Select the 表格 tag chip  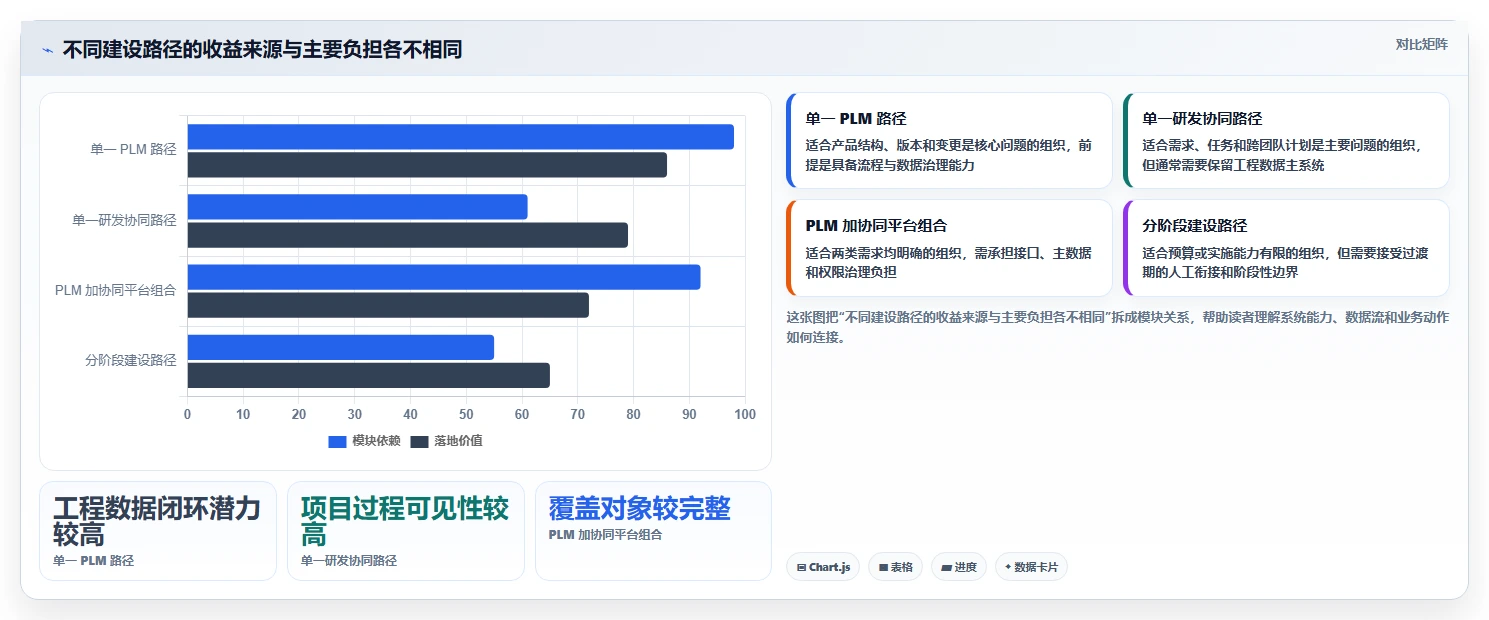click(895, 567)
